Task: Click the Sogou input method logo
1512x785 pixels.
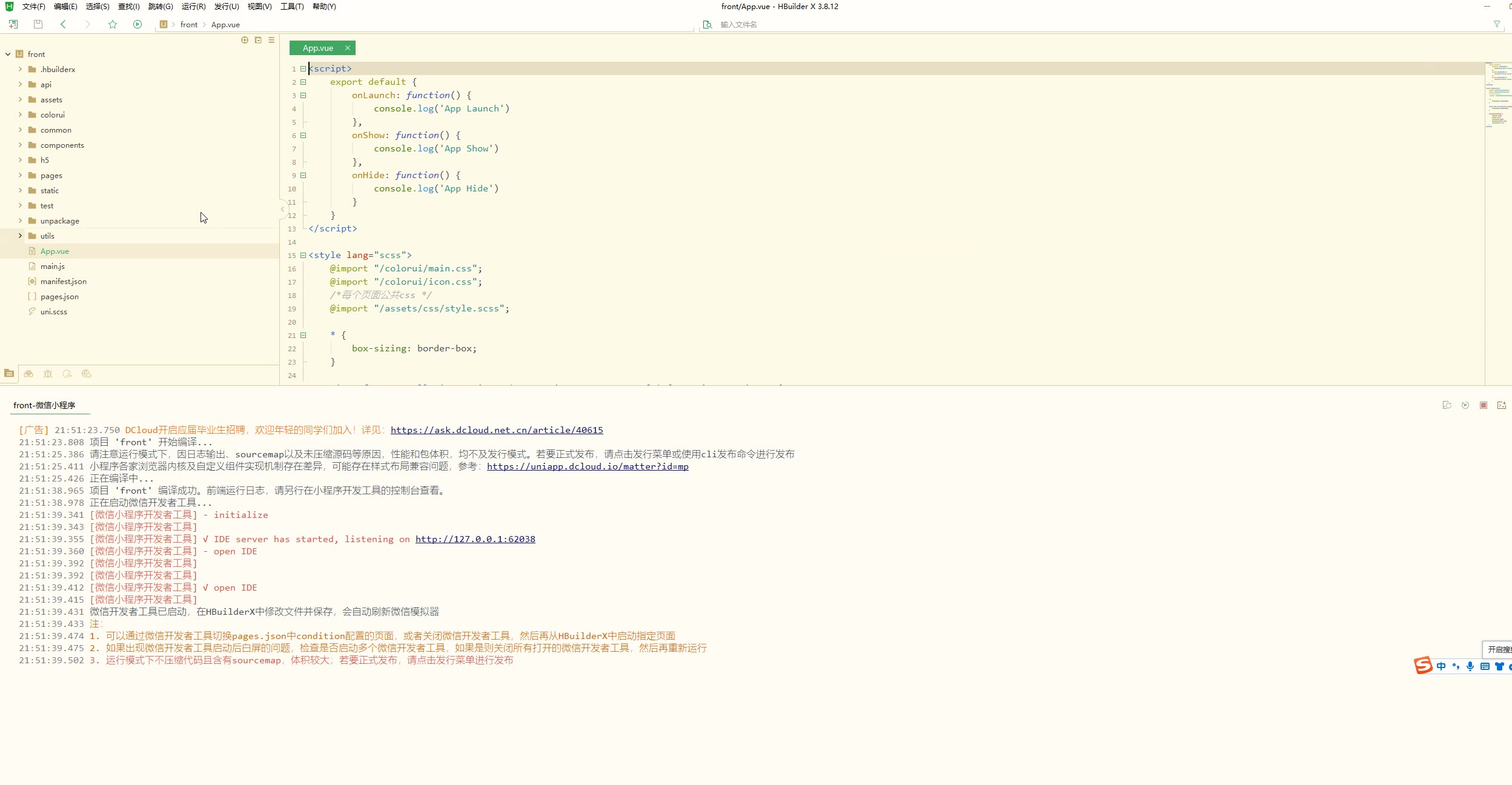Action: point(1424,665)
